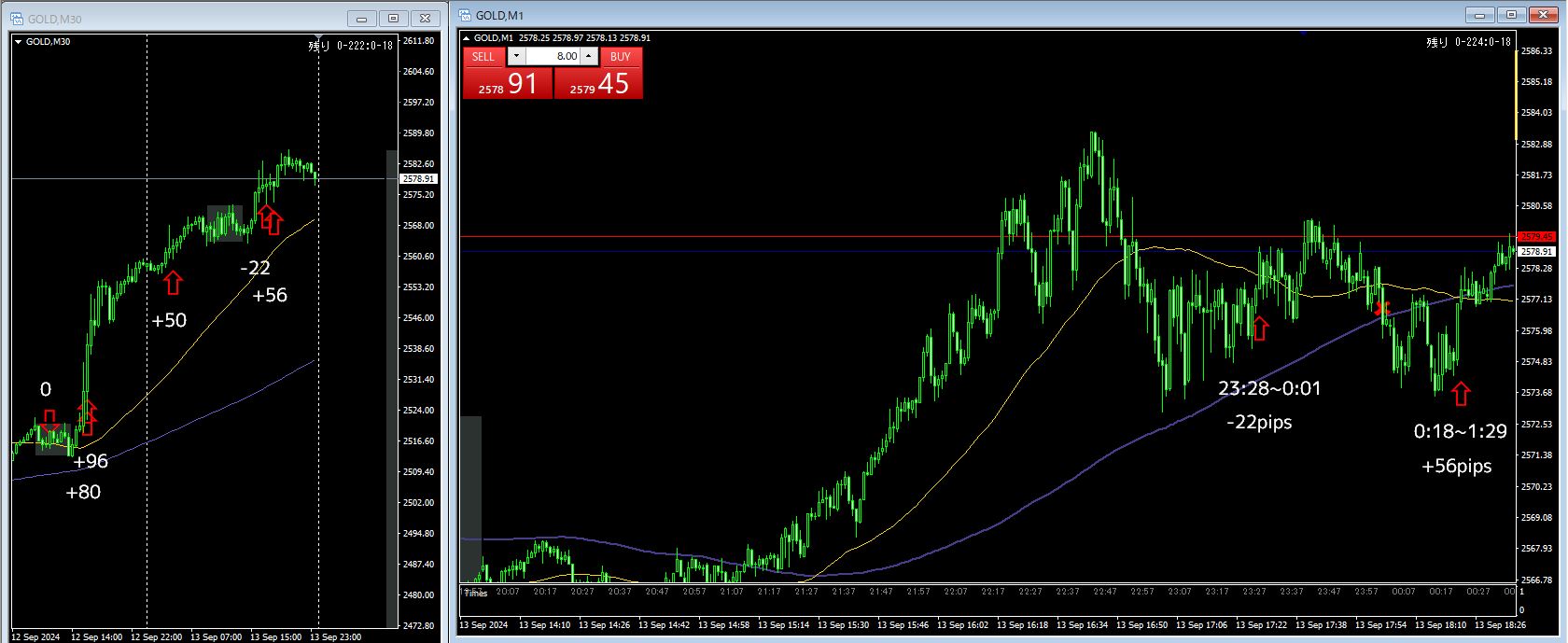
Task: Maximize the GOLD,M1 chart window
Action: pyautogui.click(x=1511, y=15)
